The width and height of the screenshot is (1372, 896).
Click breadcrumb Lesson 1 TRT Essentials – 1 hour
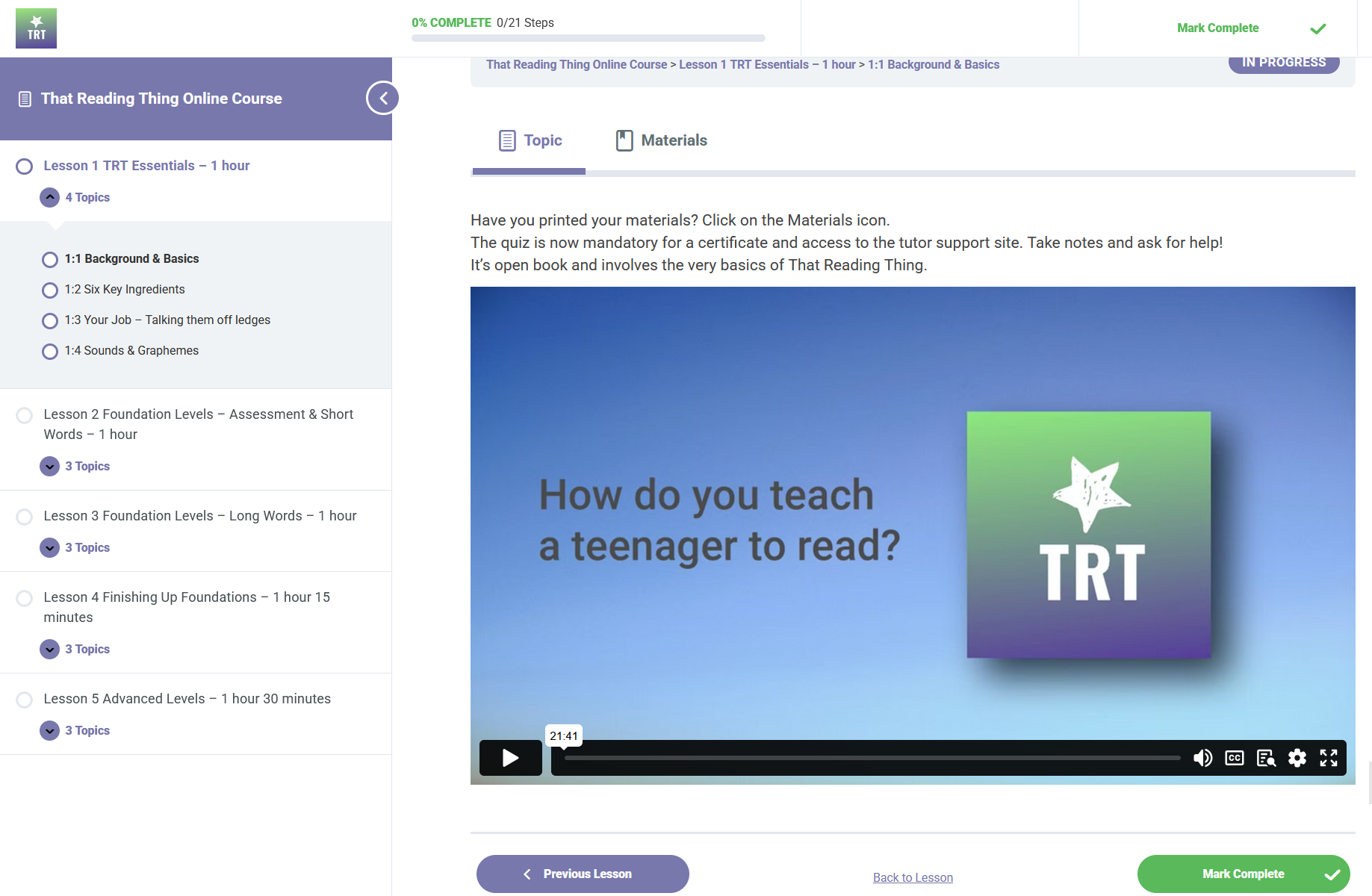(x=767, y=65)
